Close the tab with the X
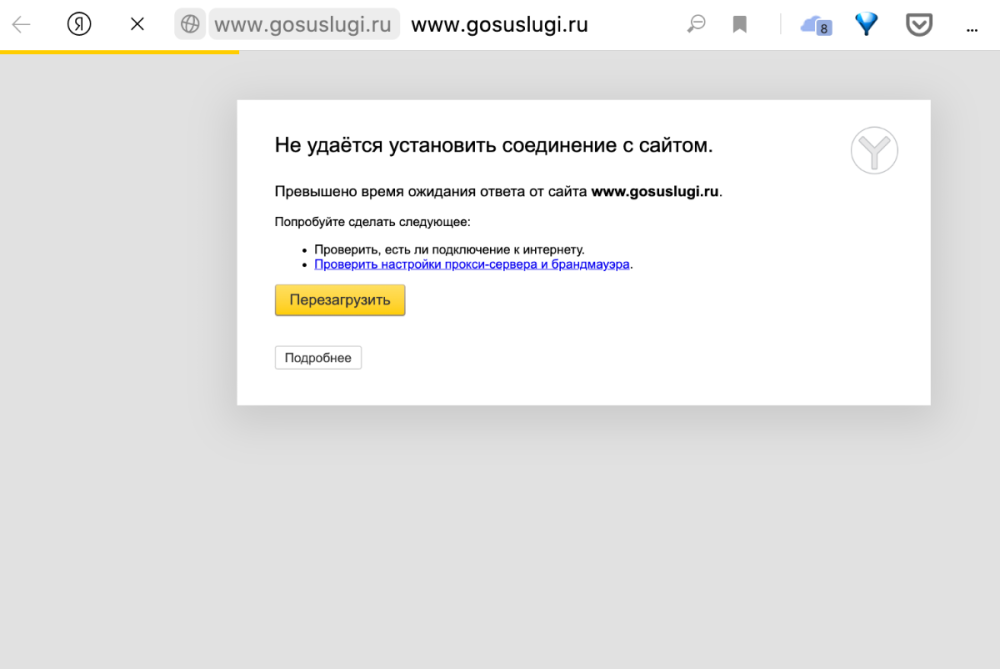1000x669 pixels. (x=136, y=23)
